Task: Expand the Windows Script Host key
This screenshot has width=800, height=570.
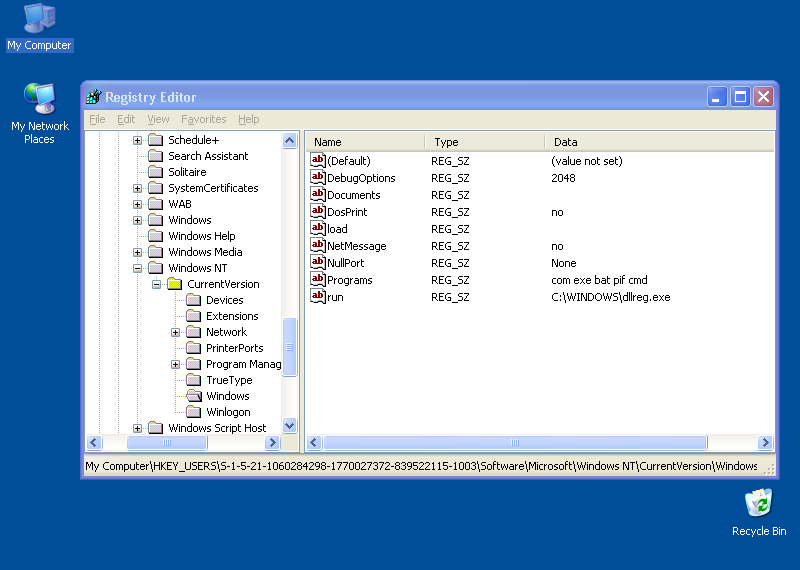Action: coord(138,428)
